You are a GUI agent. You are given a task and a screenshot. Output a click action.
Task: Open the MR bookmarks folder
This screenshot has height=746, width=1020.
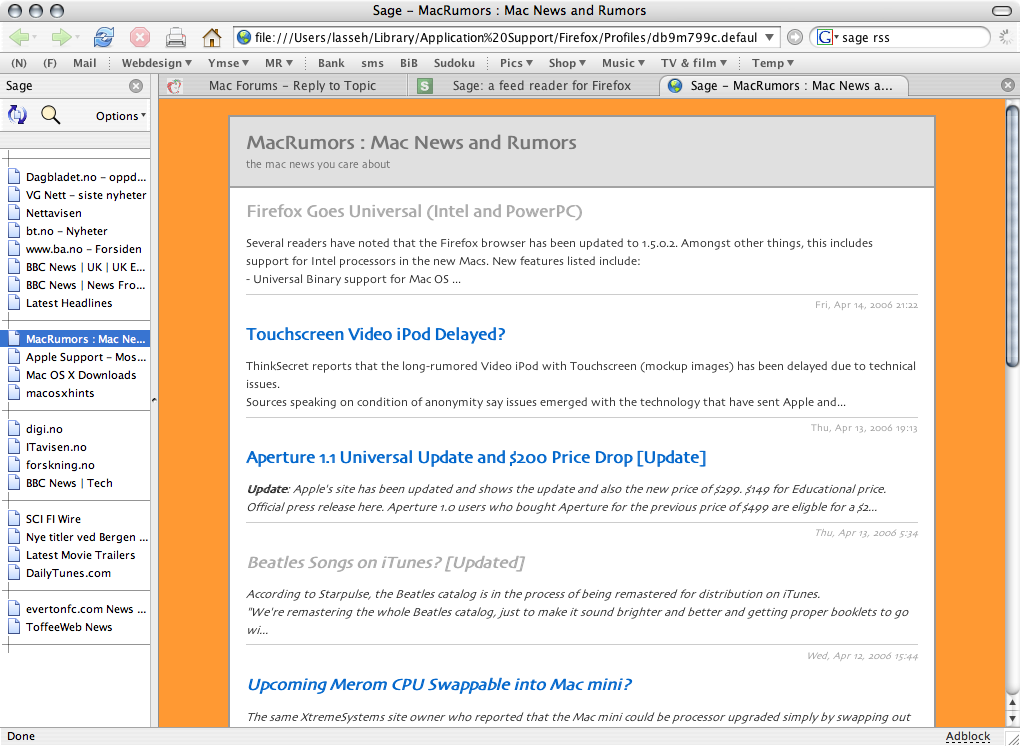(279, 63)
